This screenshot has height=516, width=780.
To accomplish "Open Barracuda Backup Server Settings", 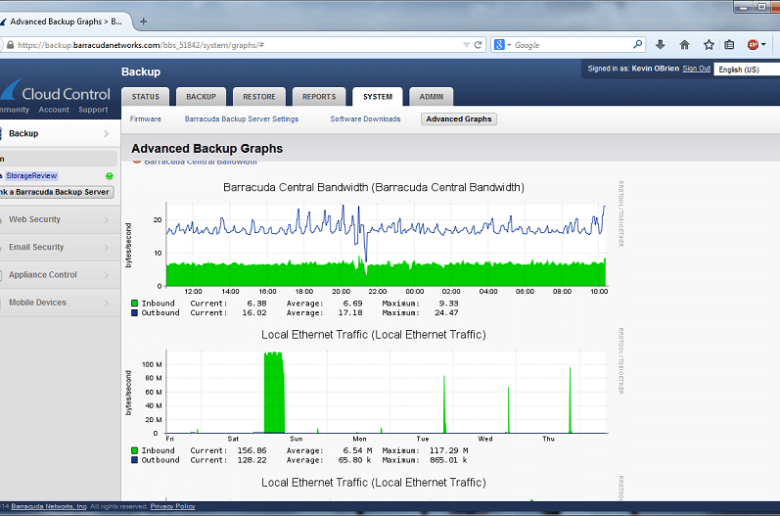I will pyautogui.click(x=241, y=119).
